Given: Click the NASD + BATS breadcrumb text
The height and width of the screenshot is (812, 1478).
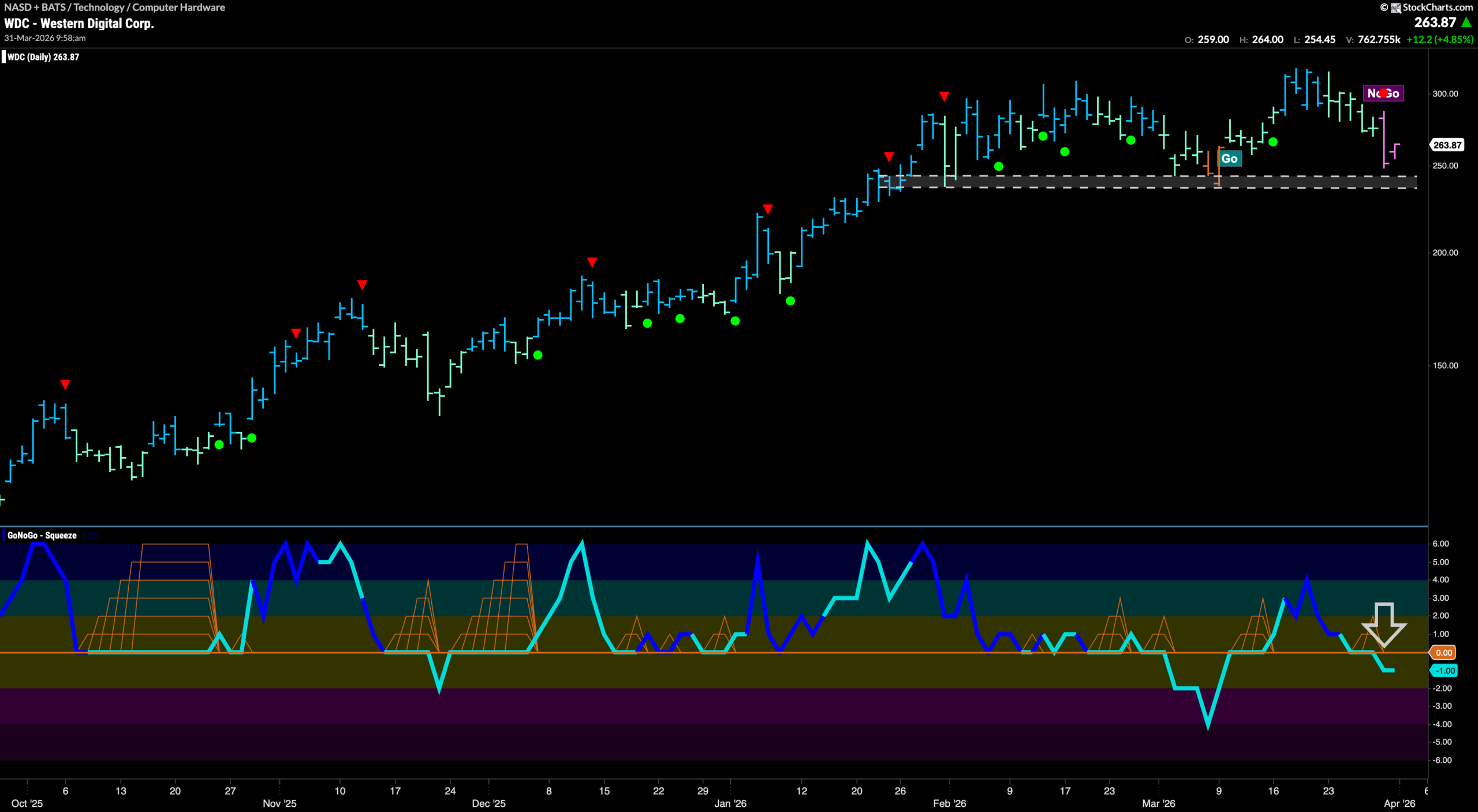Looking at the screenshot, I should point(35,7).
